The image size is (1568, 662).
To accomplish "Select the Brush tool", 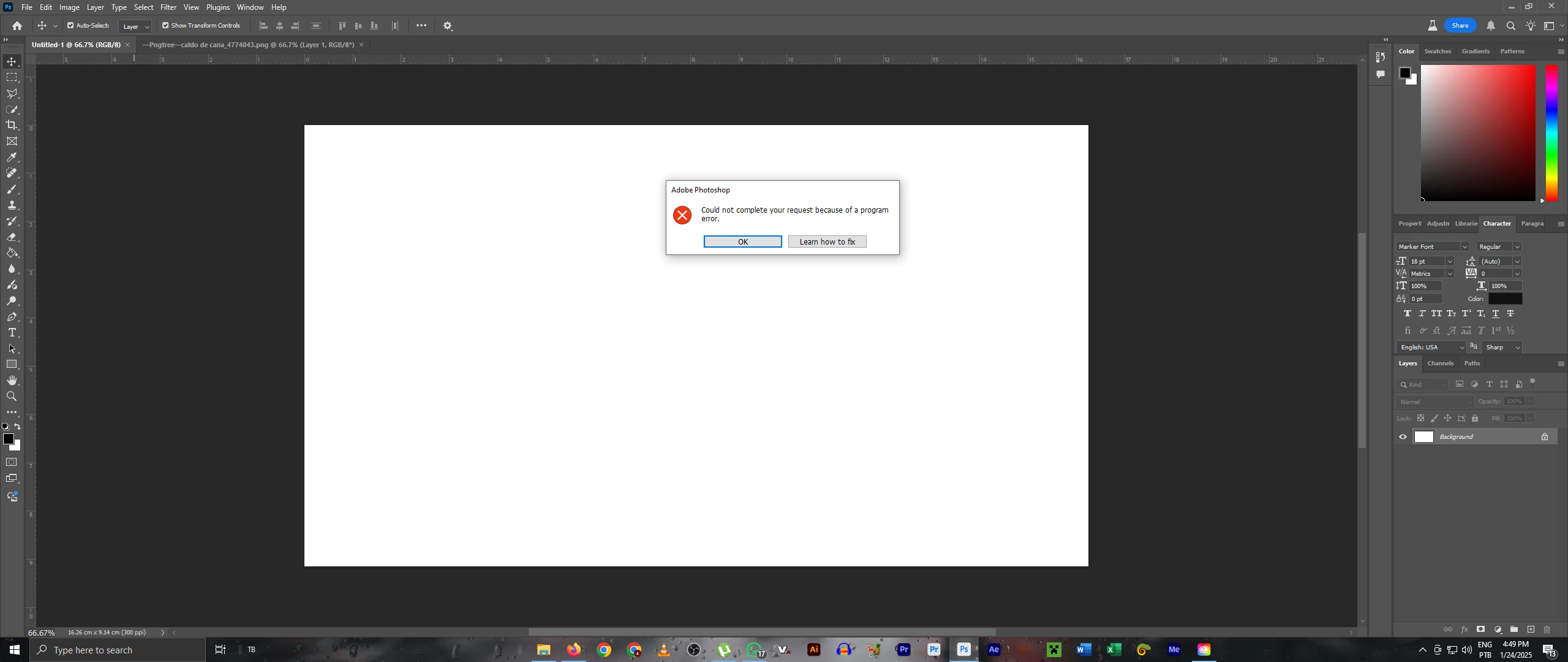I will (x=12, y=189).
